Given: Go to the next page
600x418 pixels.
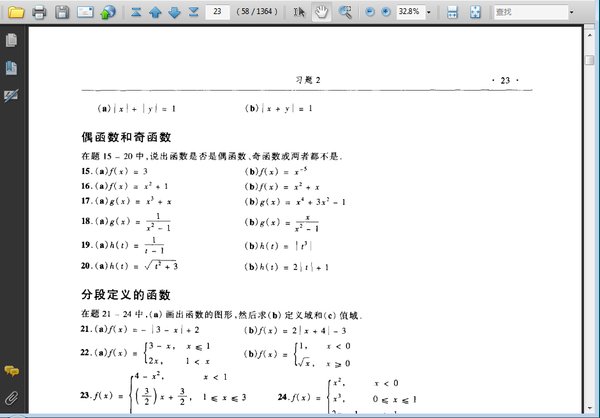Looking at the screenshot, I should (174, 12).
